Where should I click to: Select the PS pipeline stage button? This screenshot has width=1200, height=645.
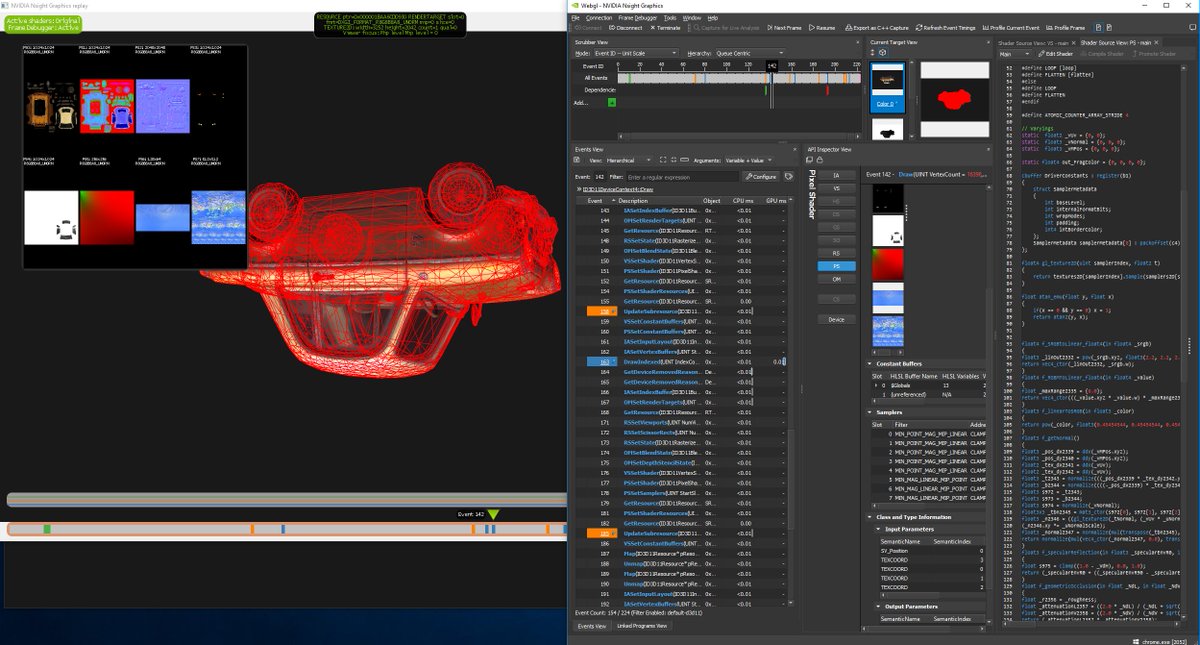click(x=836, y=266)
